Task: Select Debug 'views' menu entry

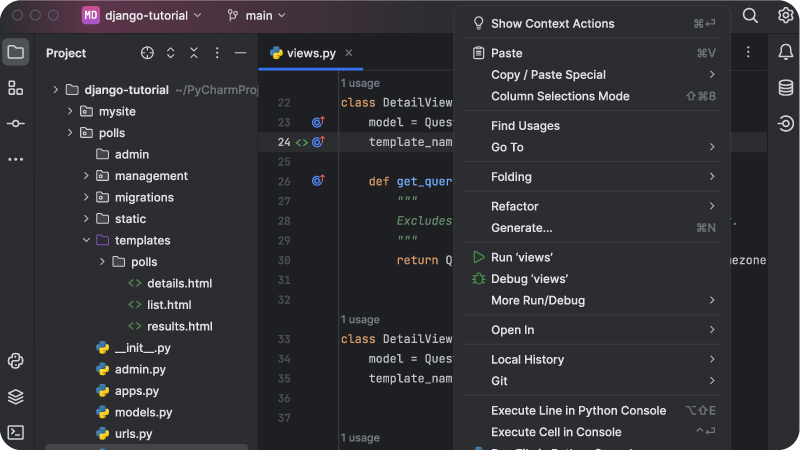Action: 592,279
